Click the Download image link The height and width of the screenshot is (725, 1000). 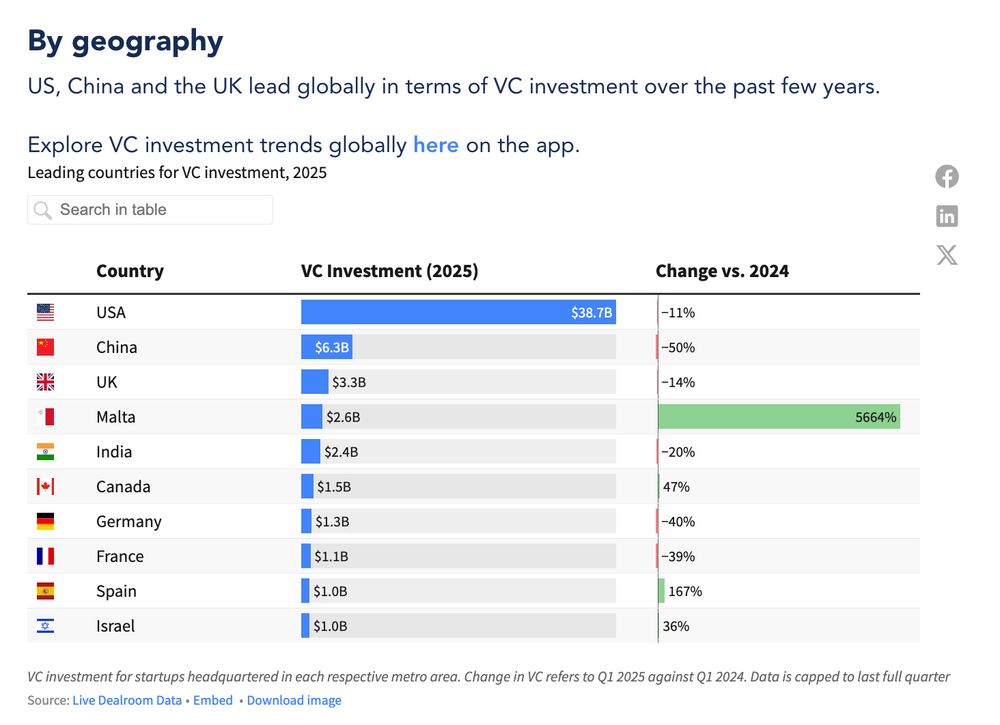coord(294,700)
